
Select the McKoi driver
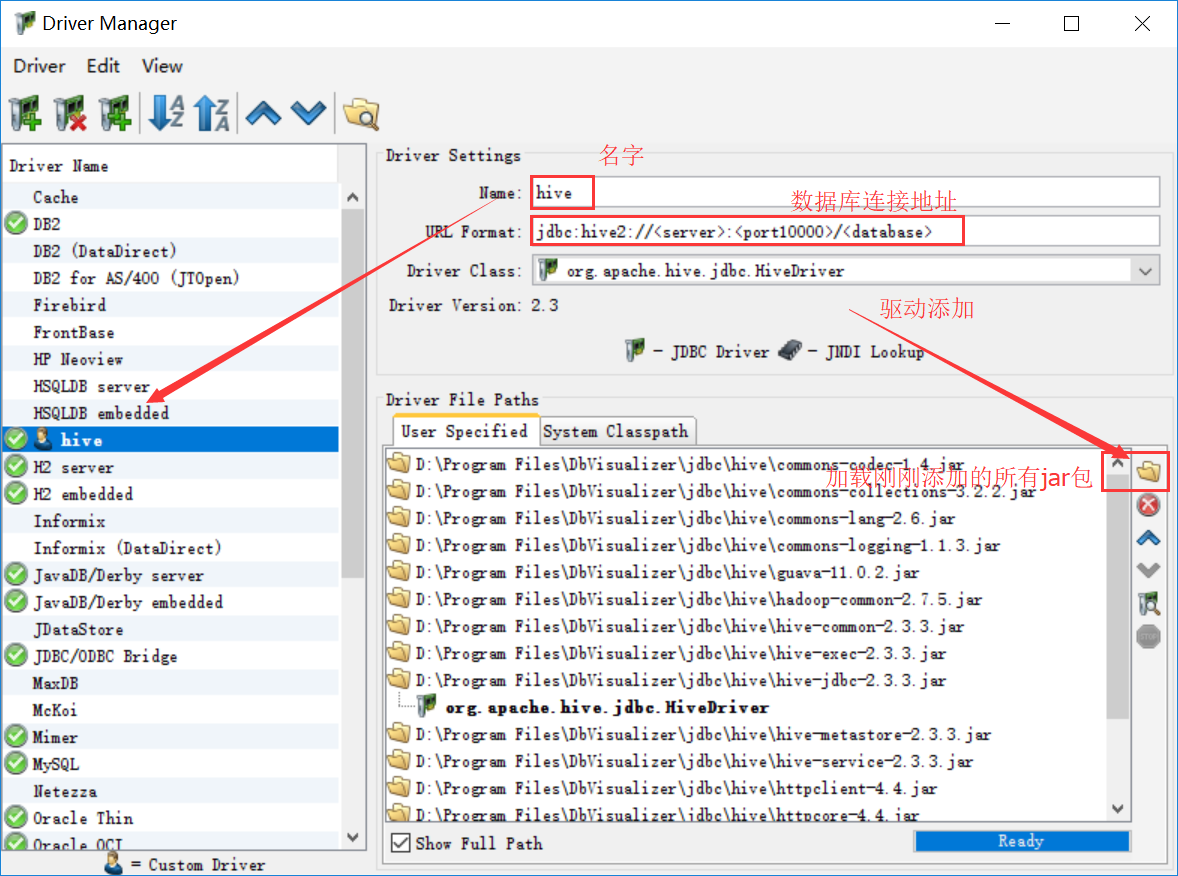click(171, 710)
